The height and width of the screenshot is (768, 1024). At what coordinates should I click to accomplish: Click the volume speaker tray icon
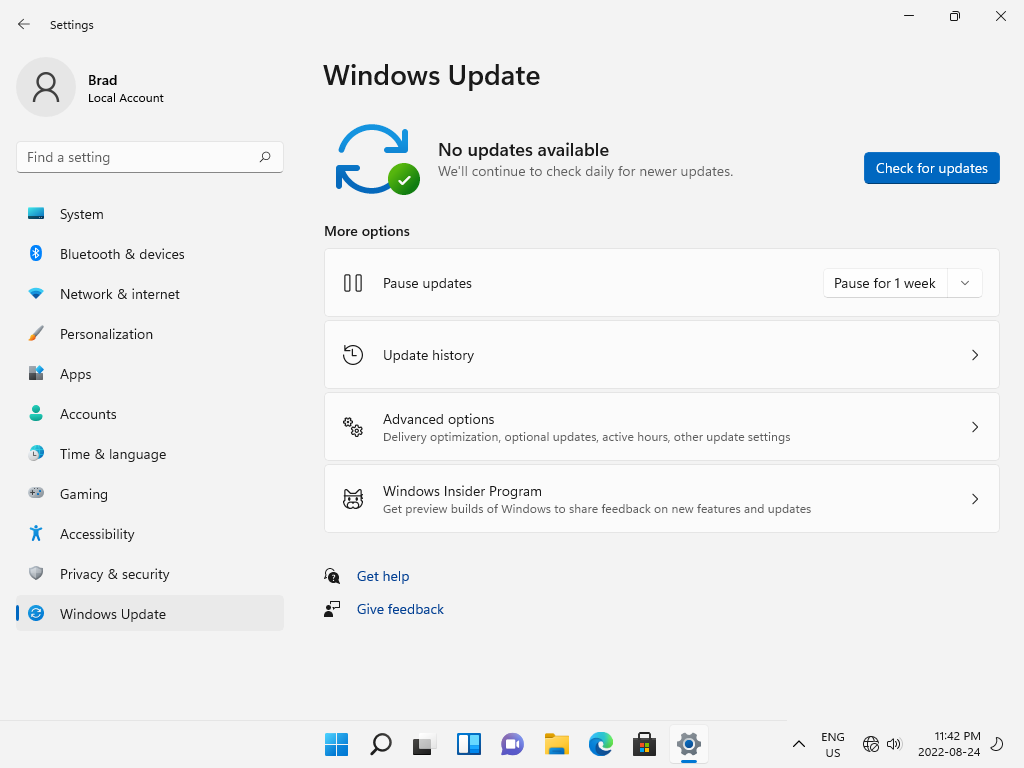click(894, 744)
